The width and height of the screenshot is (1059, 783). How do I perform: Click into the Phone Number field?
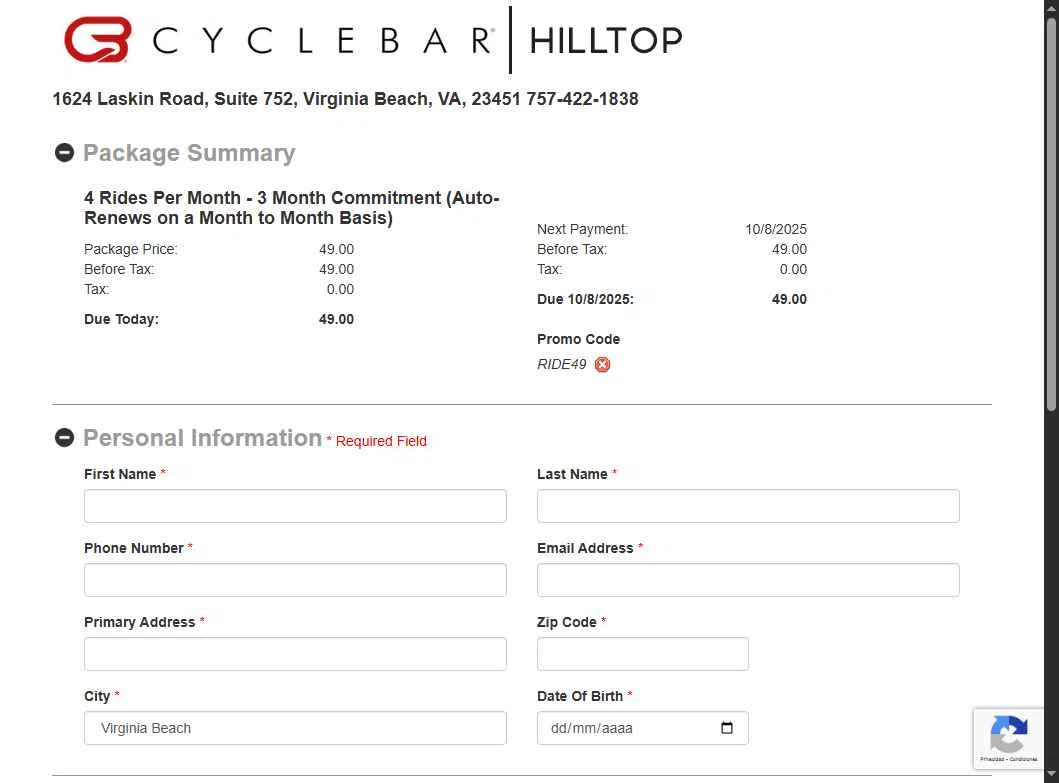[x=295, y=580]
